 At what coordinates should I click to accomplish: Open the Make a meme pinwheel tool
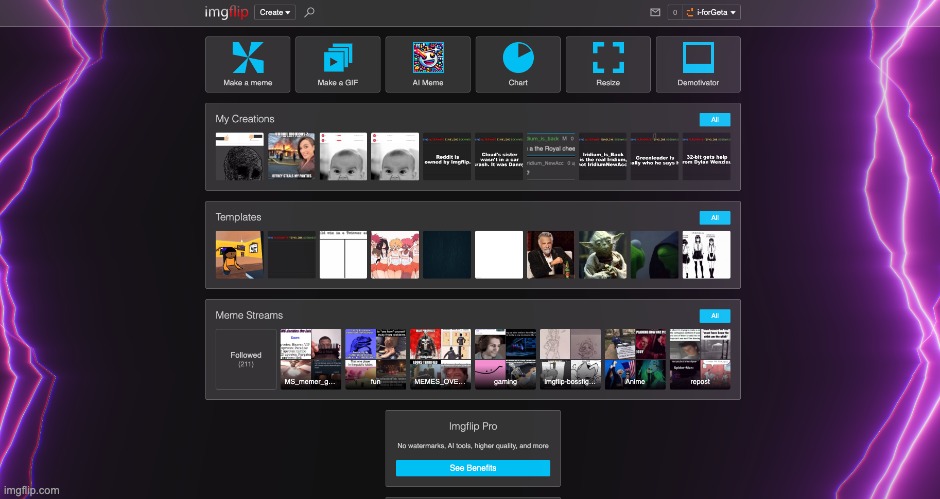point(248,64)
